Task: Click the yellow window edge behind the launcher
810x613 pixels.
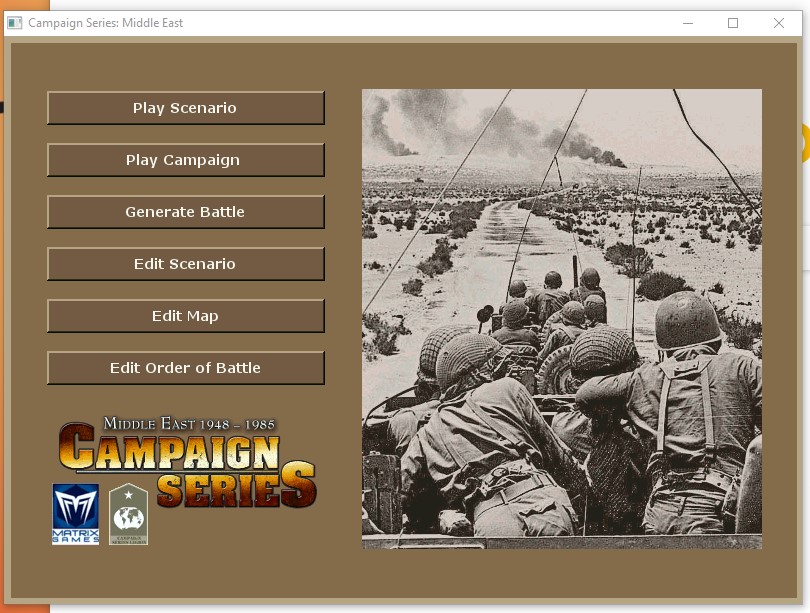Action: tap(806, 145)
